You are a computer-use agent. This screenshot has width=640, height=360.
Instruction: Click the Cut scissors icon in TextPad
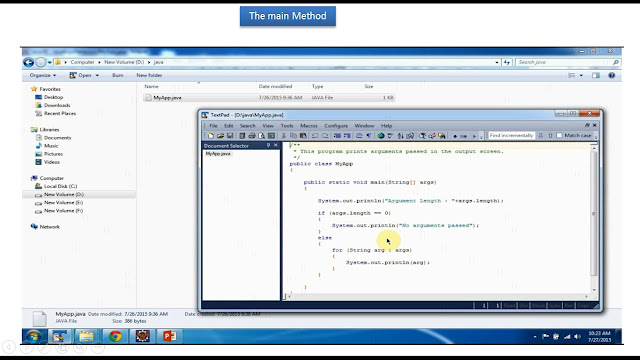coord(284,136)
